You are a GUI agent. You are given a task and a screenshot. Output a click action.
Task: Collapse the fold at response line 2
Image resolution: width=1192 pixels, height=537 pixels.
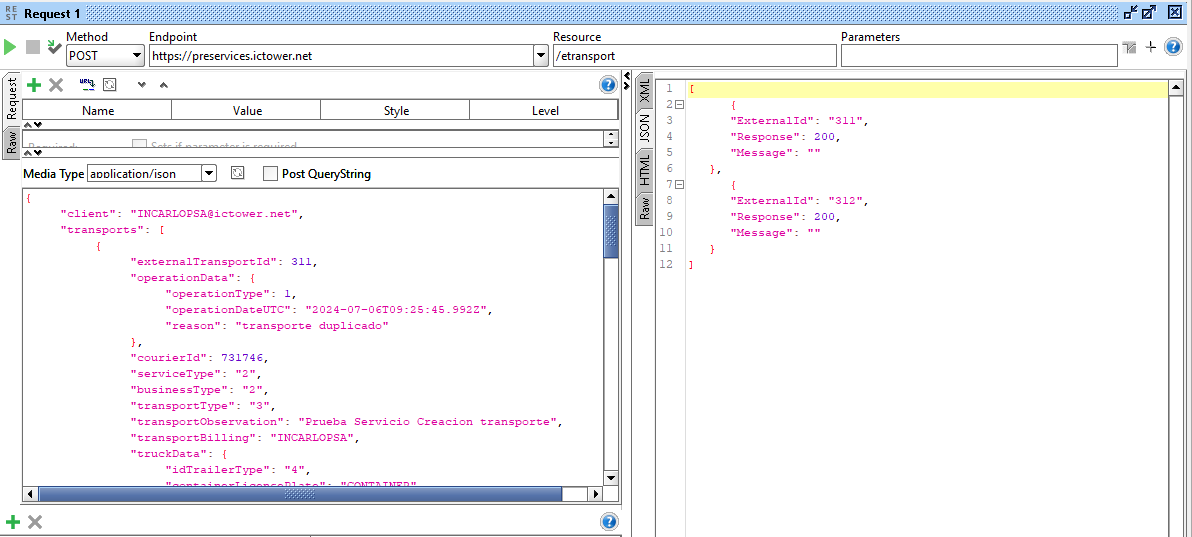point(680,104)
